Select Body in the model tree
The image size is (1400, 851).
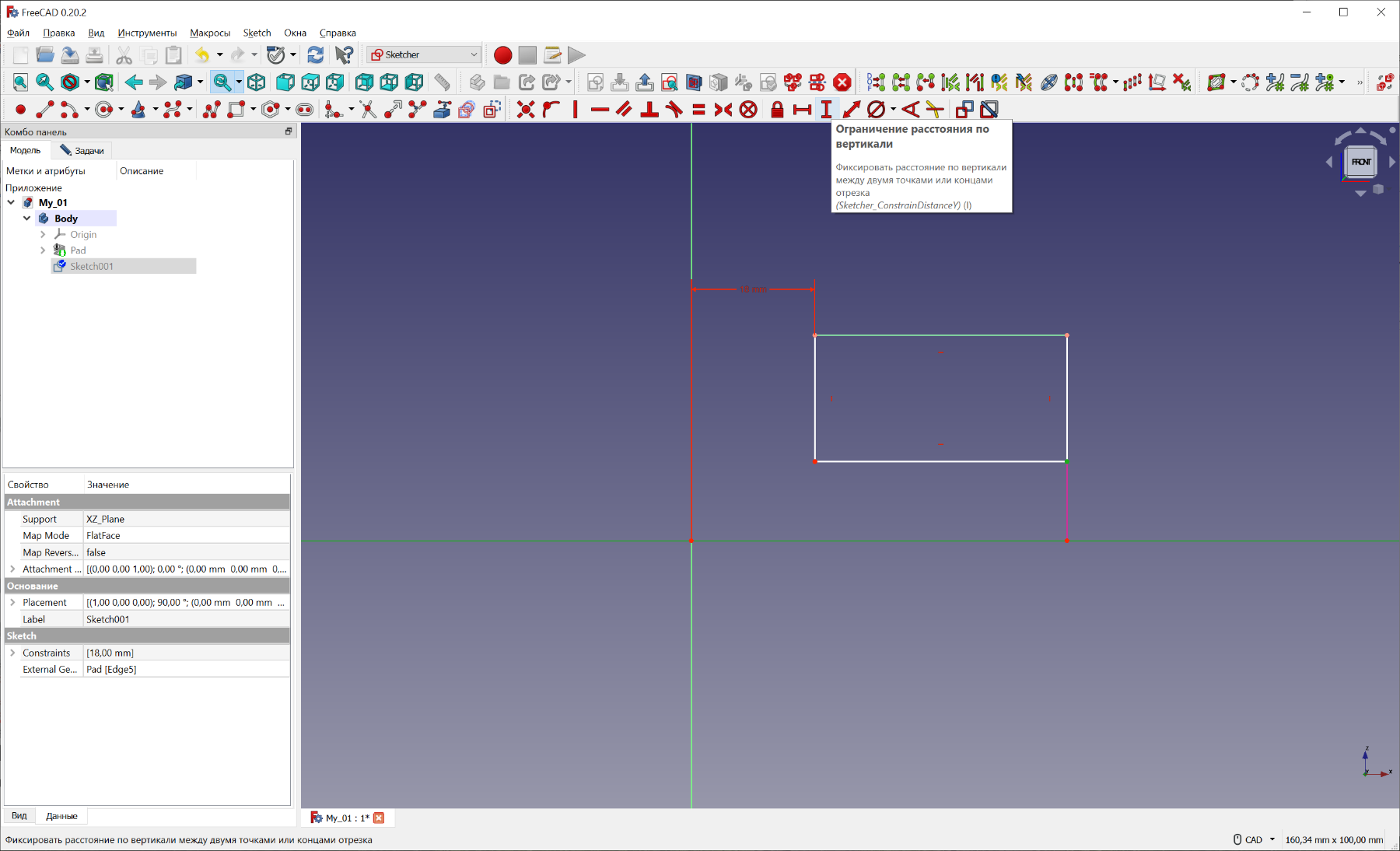66,219
